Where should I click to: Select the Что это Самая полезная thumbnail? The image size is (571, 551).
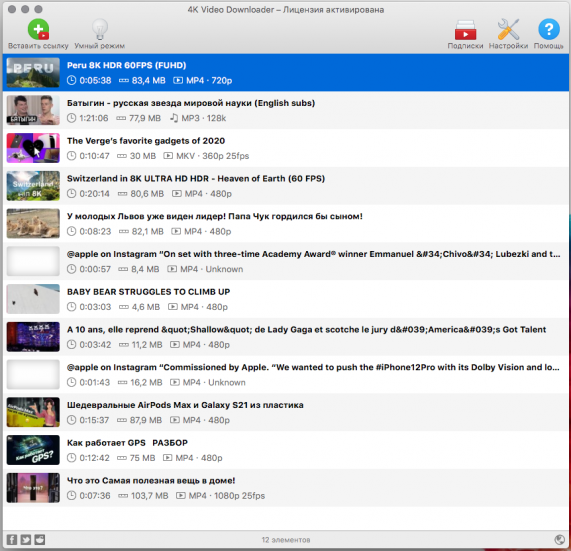coord(33,488)
